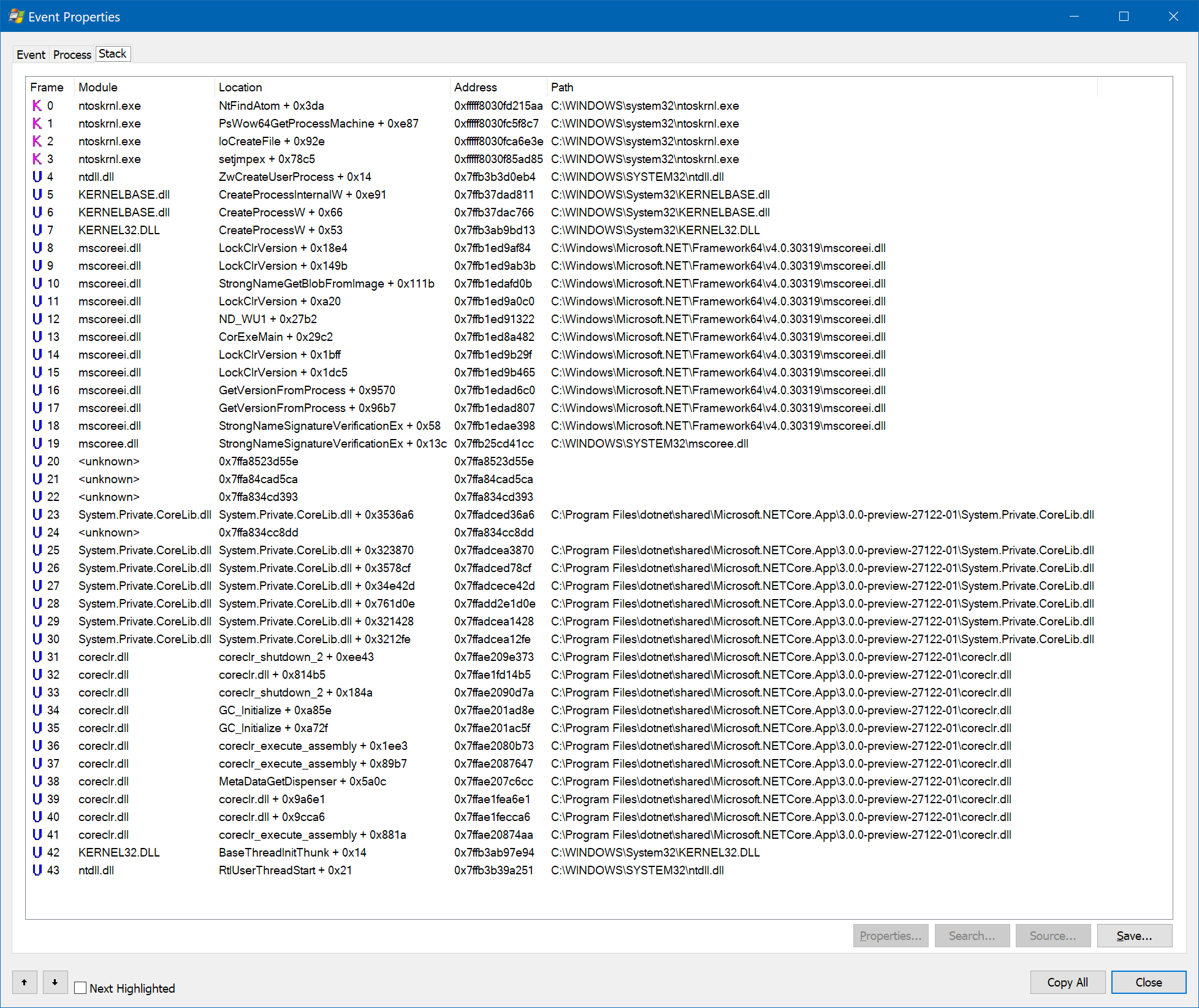
Task: Click the U icon on the CreateProcessInternalW frame
Action: [x=37, y=194]
